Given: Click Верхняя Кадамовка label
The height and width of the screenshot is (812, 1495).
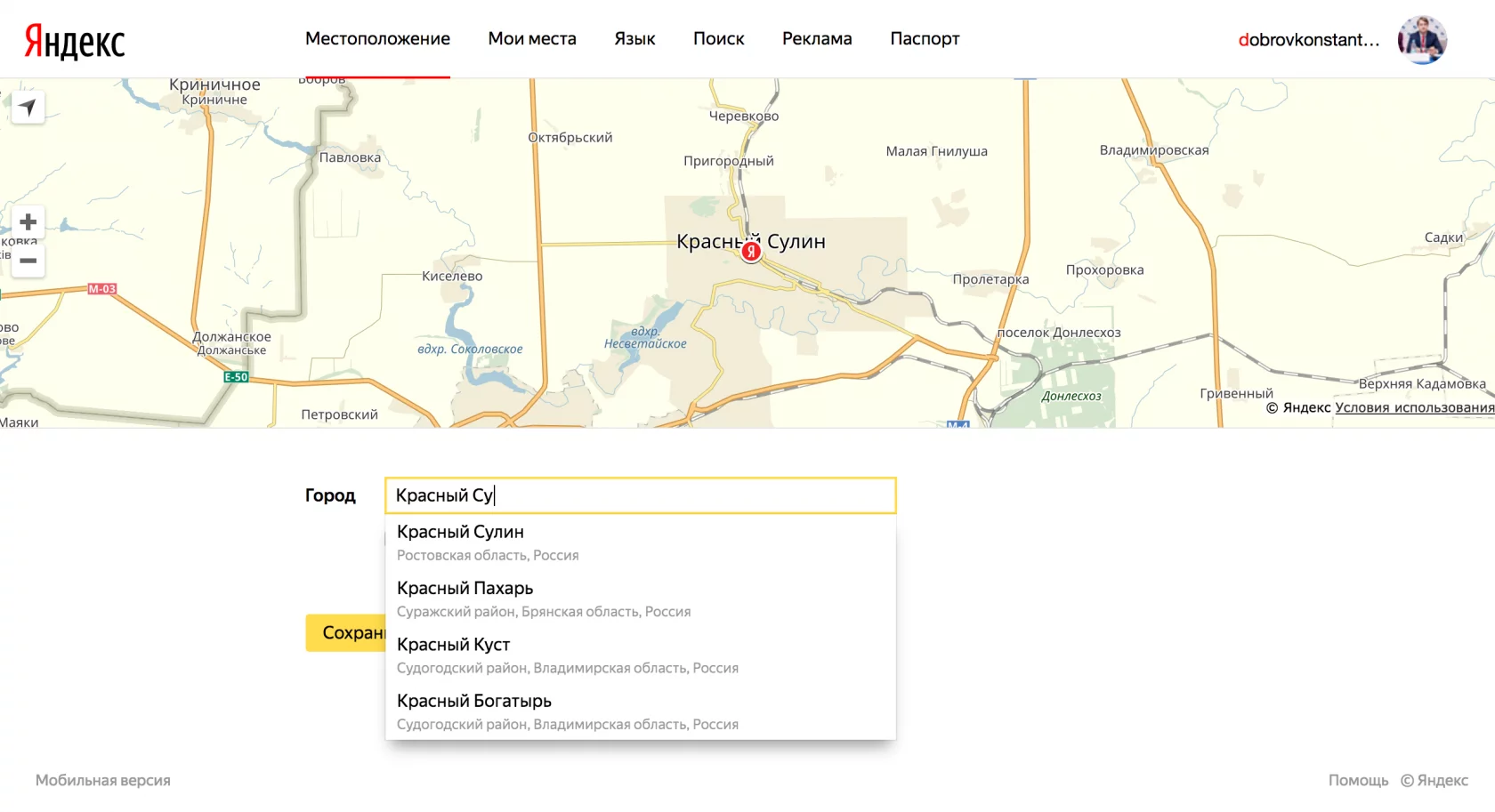Looking at the screenshot, I should click(x=1422, y=384).
